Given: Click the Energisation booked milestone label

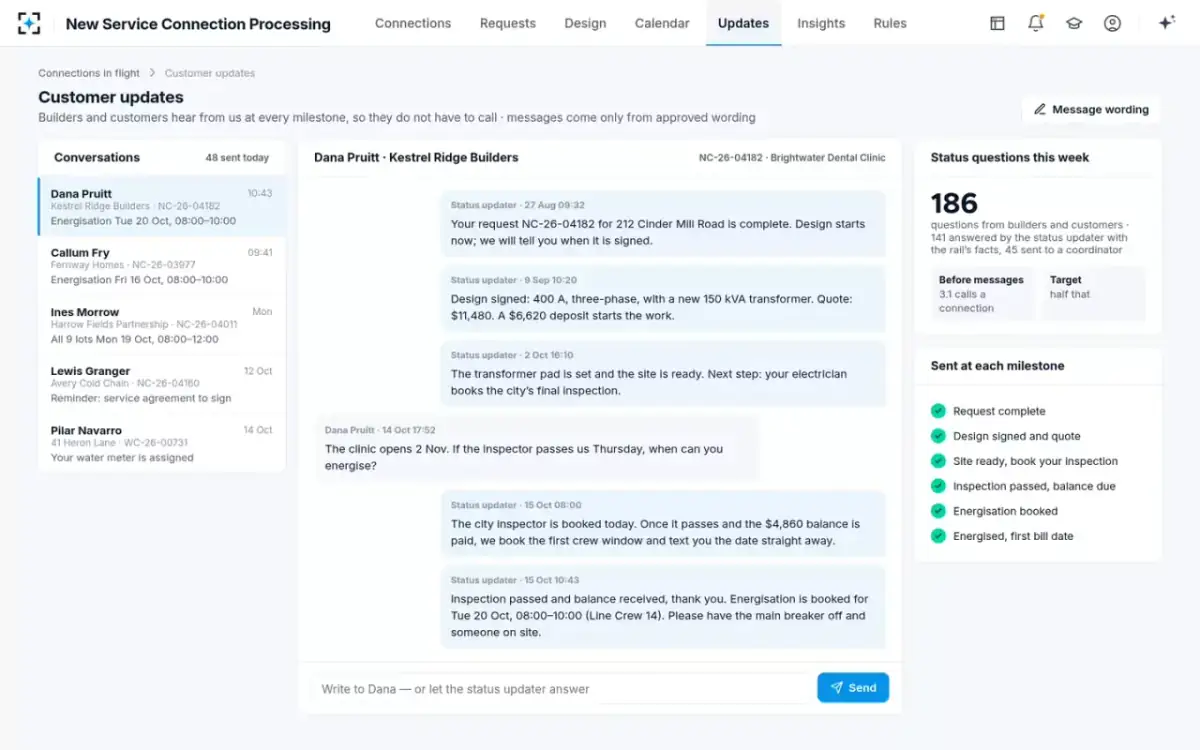Looking at the screenshot, I should click(x=1005, y=511).
